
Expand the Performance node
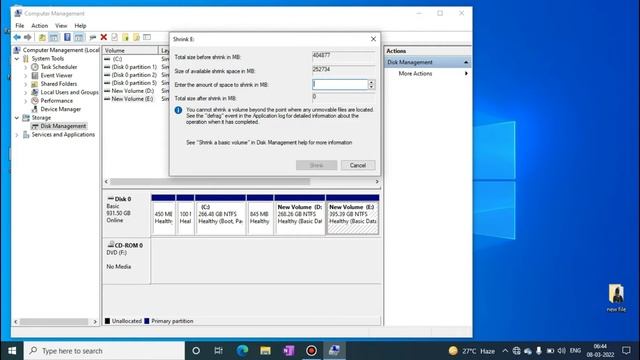tap(26, 101)
